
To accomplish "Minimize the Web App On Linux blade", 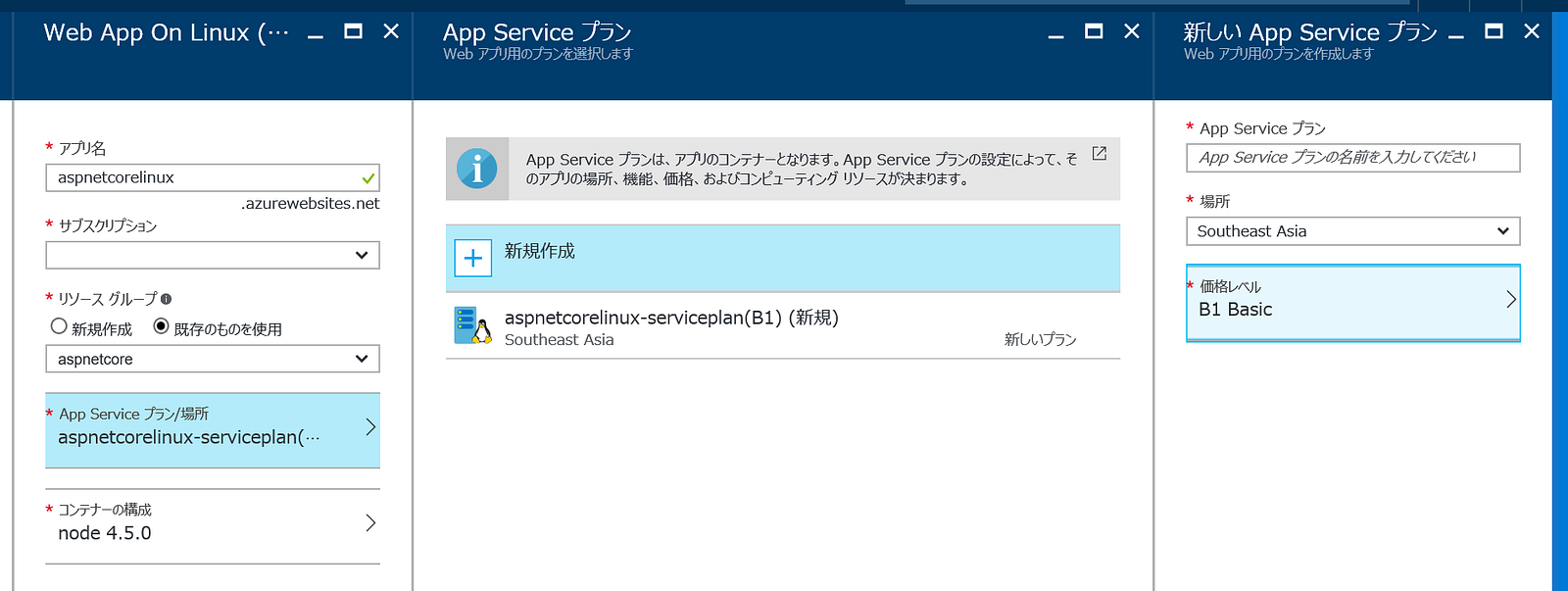I will coord(316,35).
